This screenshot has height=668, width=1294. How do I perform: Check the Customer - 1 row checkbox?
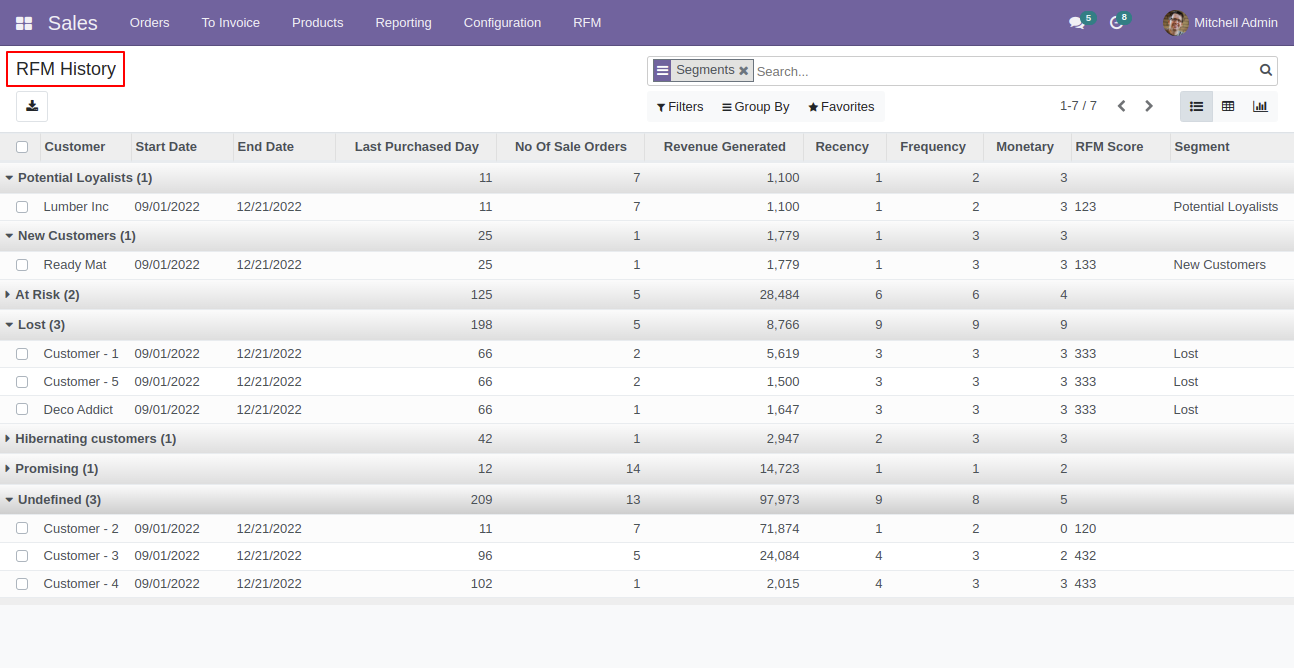tap(22, 354)
